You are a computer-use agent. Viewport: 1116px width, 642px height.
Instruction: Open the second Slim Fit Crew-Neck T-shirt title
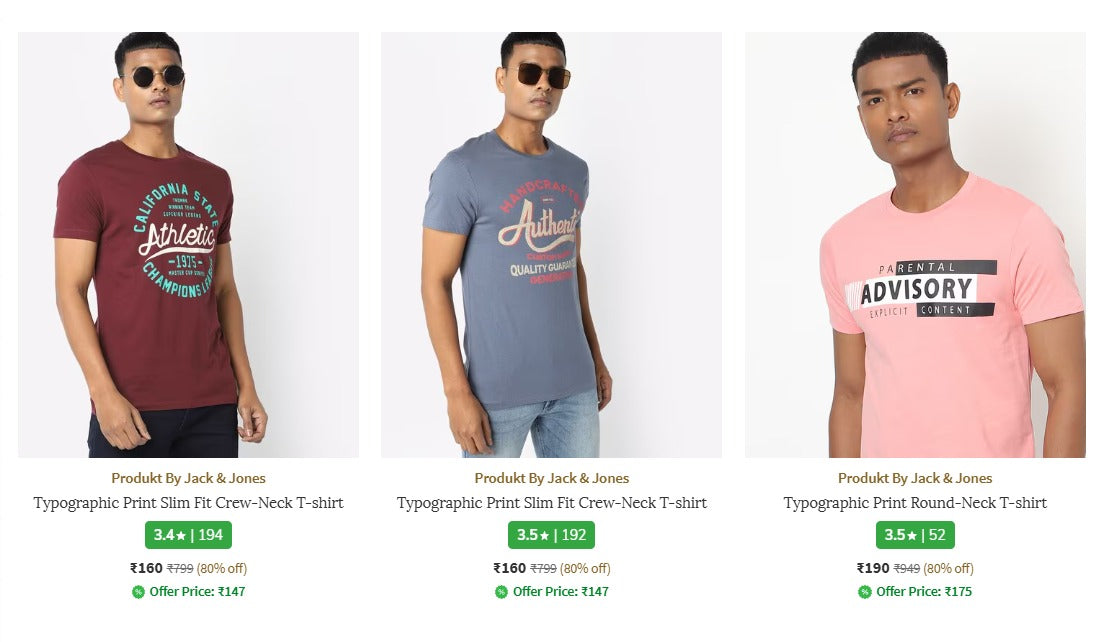[x=551, y=503]
